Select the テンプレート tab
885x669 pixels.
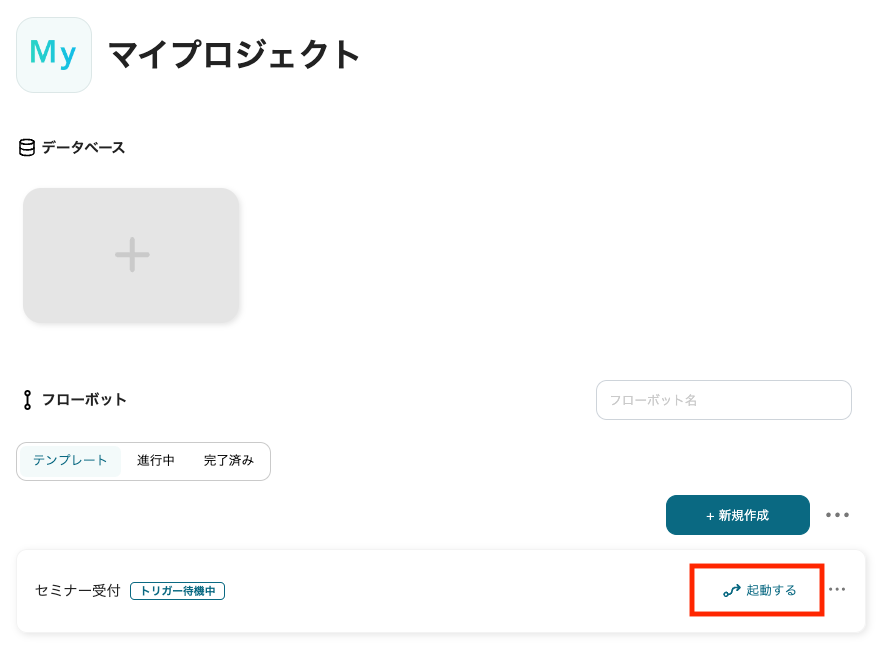click(x=70, y=461)
